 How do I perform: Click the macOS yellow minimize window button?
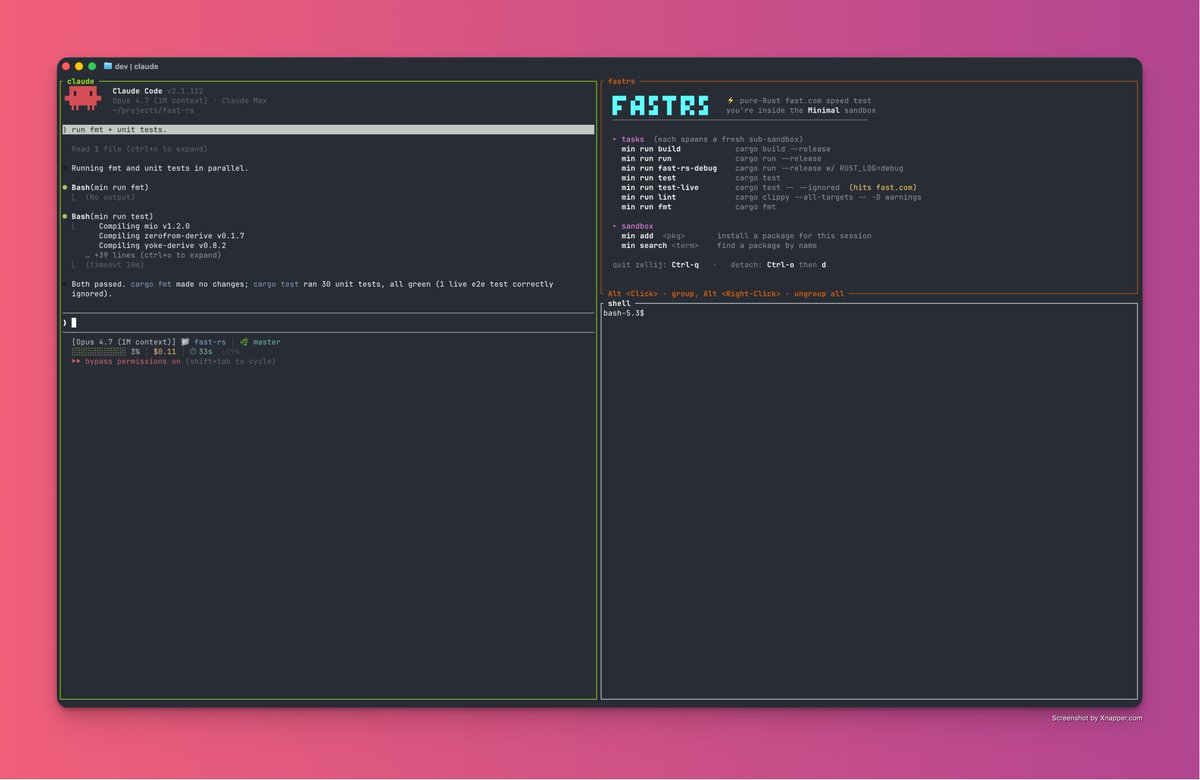tap(79, 66)
